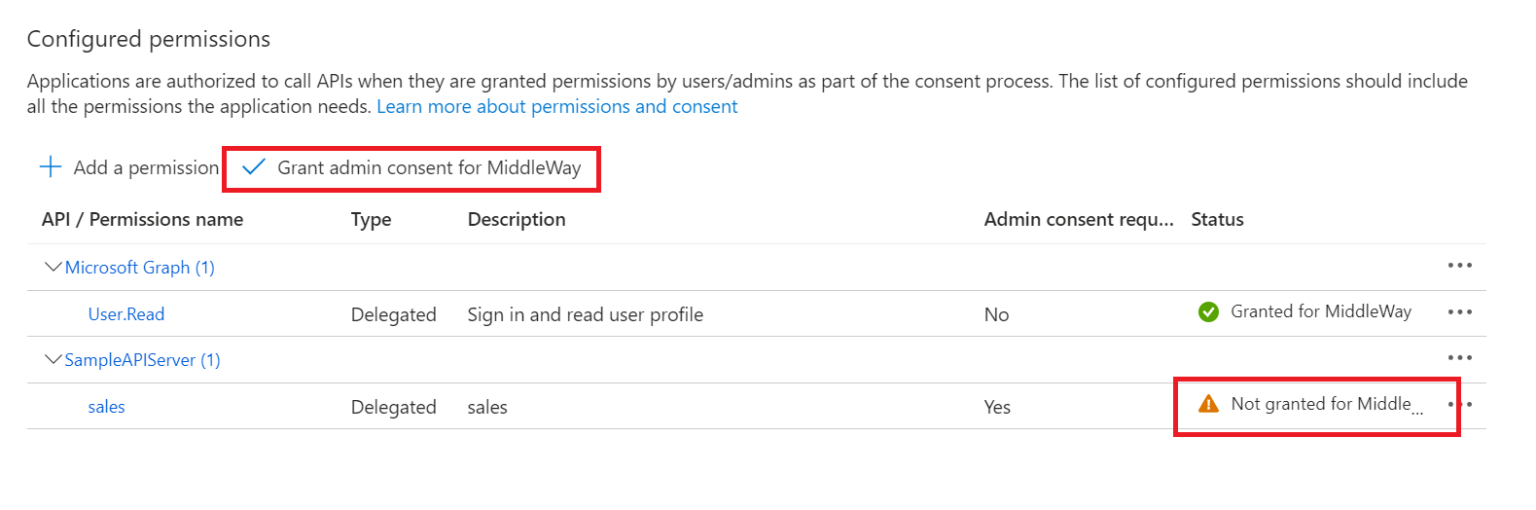The width and height of the screenshot is (1536, 510).
Task: Click Grant admin consent for MiddleWay
Action: pos(428,167)
